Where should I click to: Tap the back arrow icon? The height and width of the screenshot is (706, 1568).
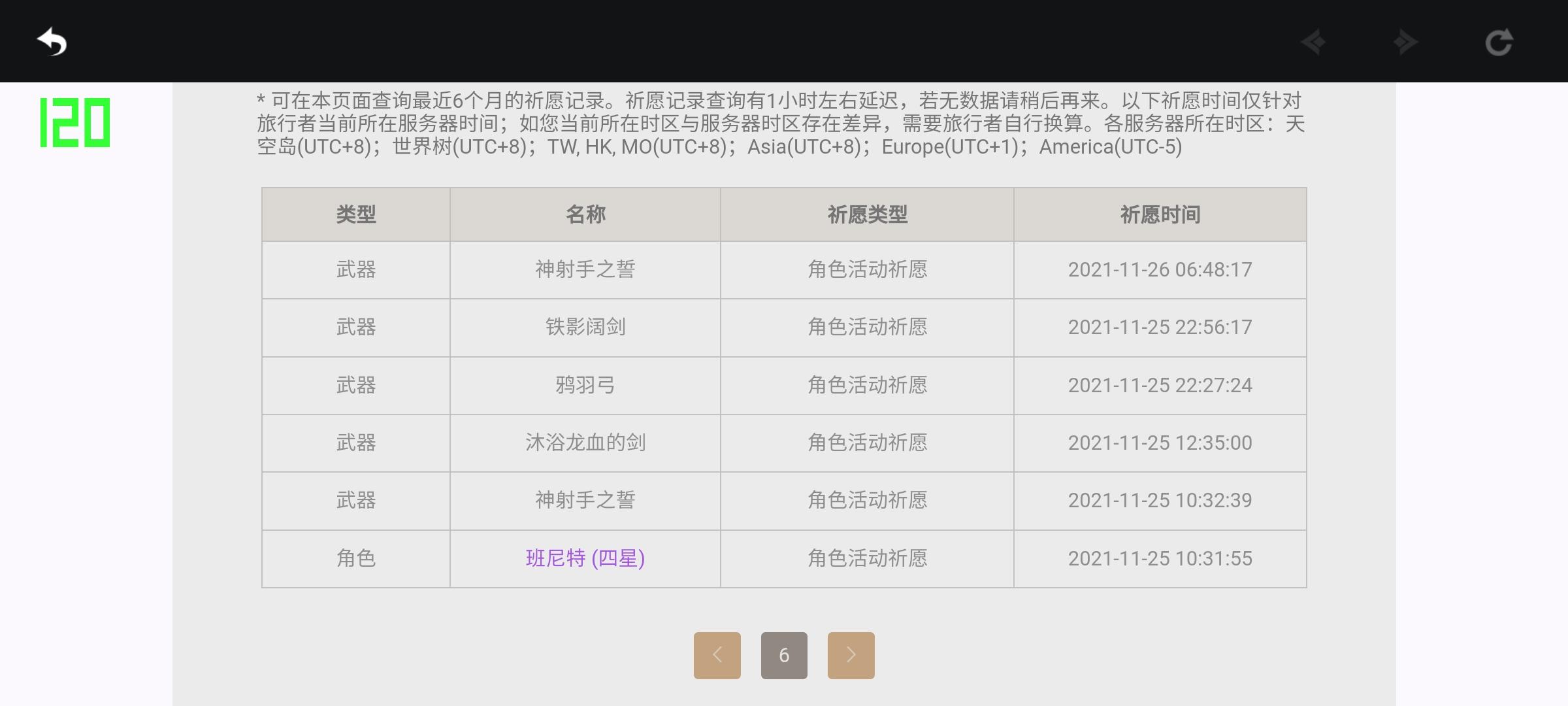tap(52, 42)
